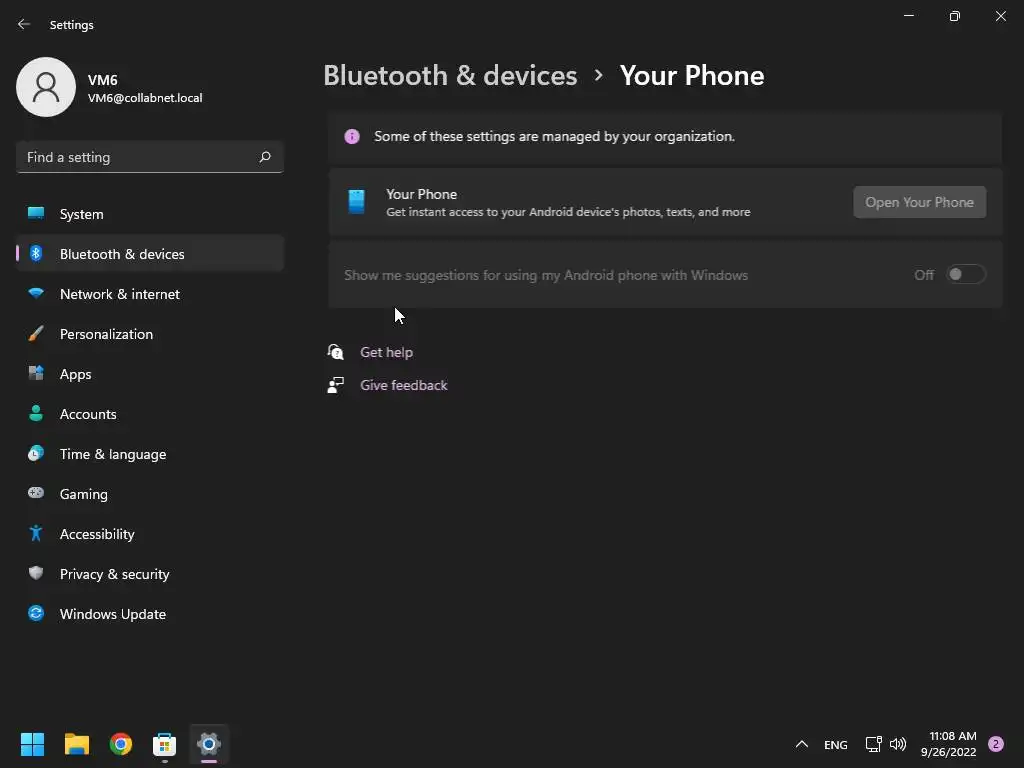
Task: Select Accounts in the sidebar
Action: point(150,413)
